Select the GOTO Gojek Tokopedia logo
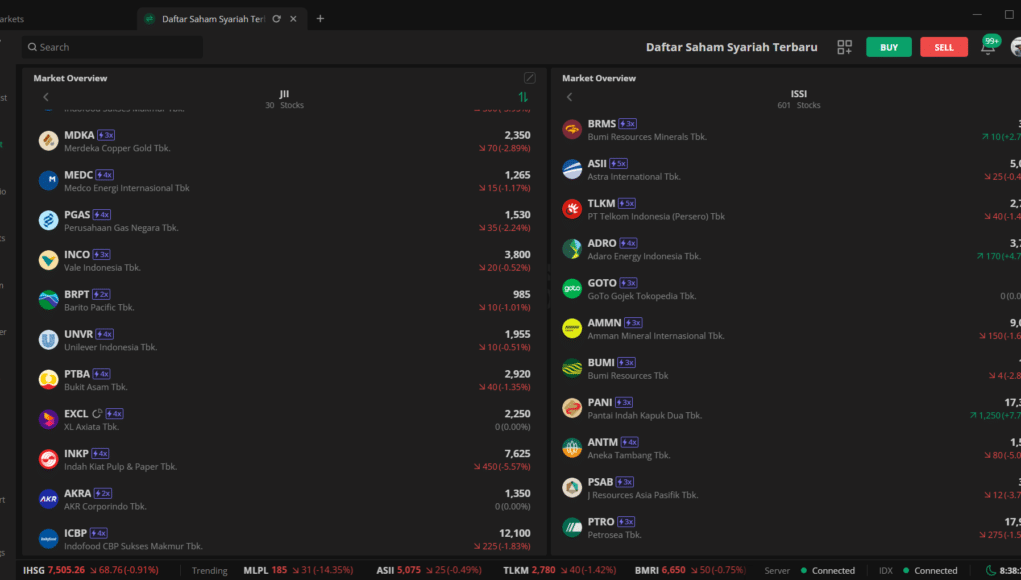This screenshot has height=580, width=1021. (571, 289)
